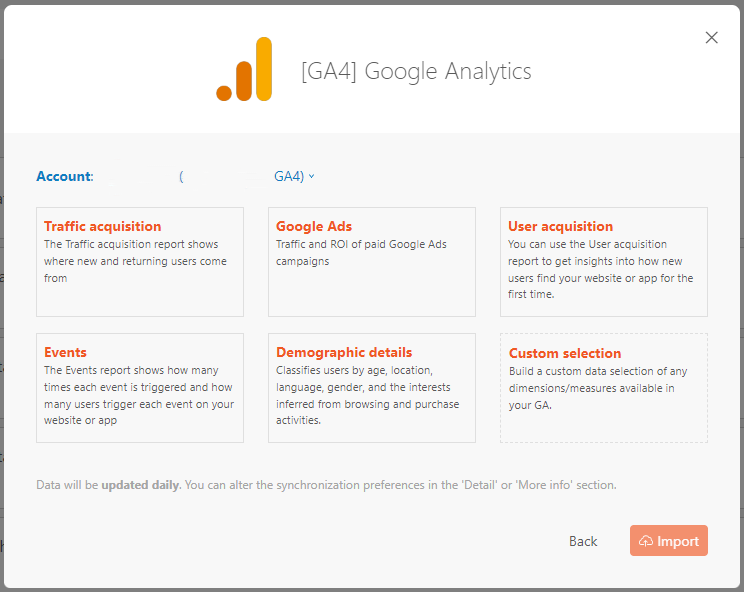Click the [GA4] Google Analytics title
The image size is (744, 592).
(x=416, y=72)
